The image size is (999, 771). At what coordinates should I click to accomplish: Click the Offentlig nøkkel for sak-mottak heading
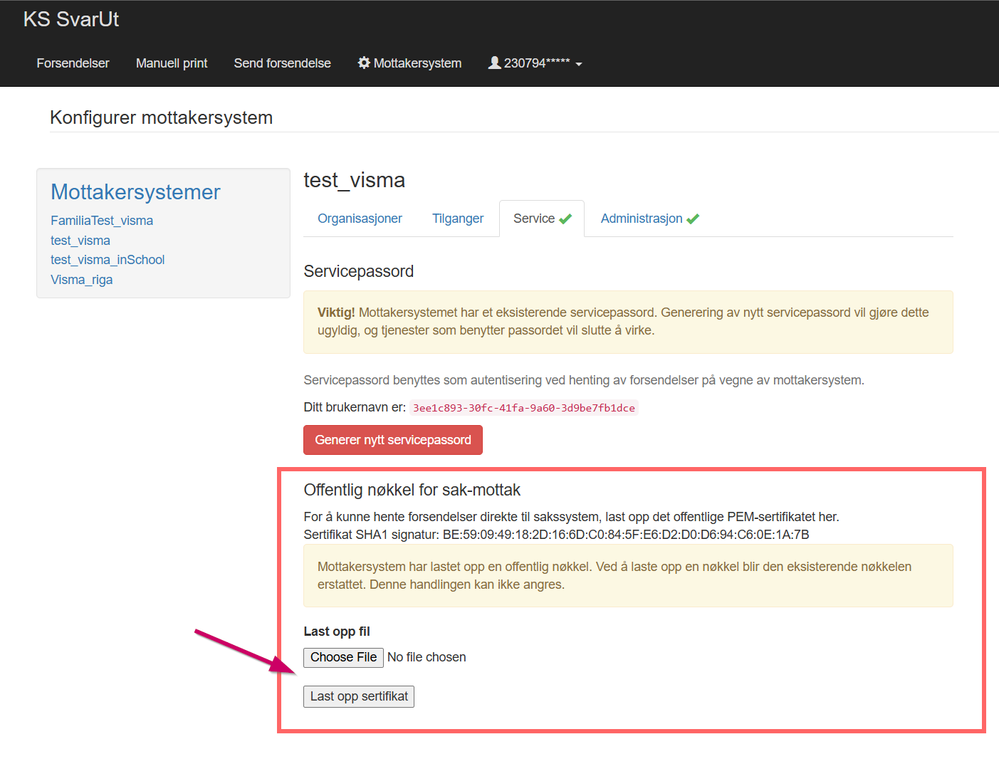412,490
